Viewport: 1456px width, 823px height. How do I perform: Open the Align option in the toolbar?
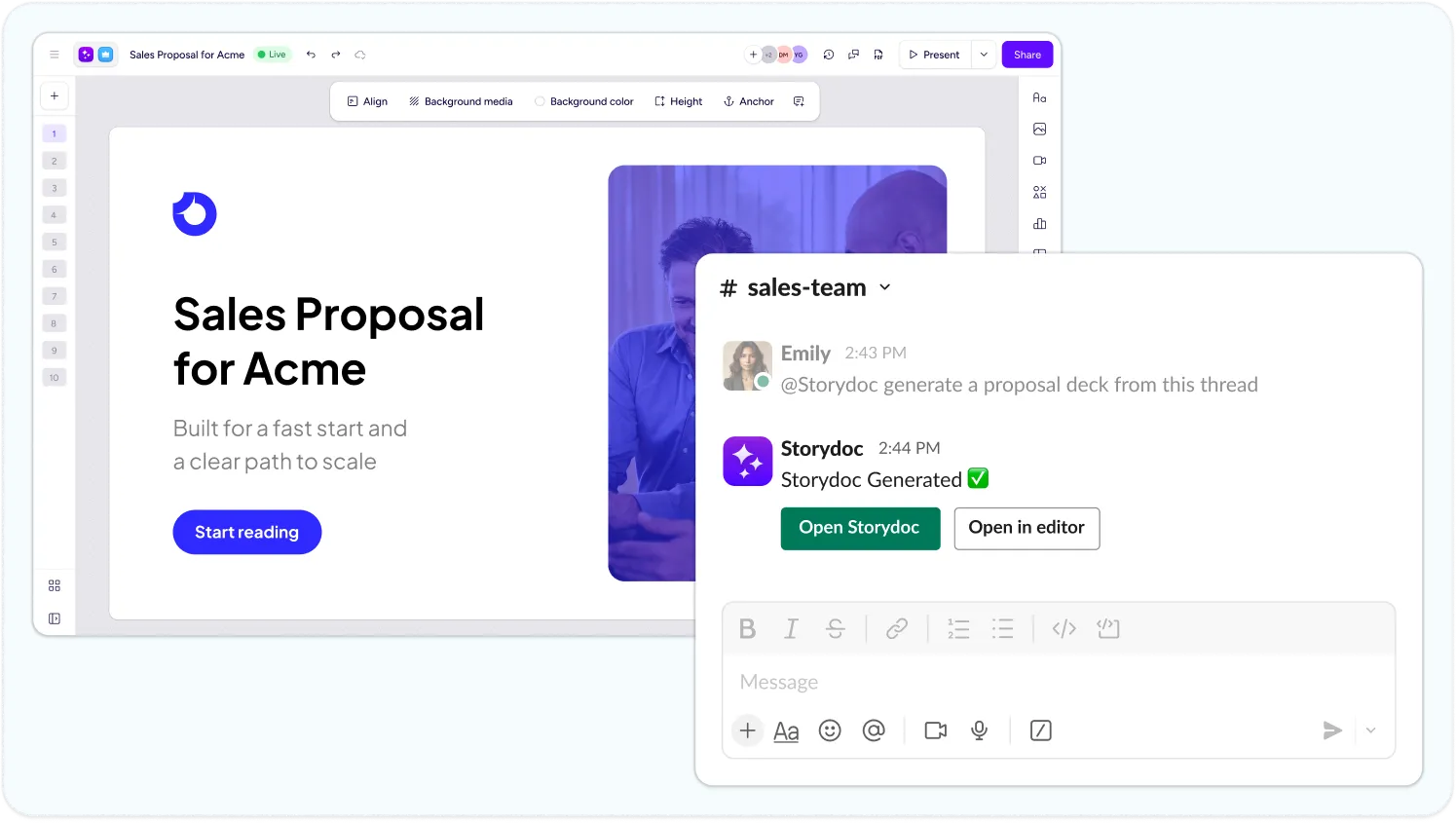[x=367, y=101]
